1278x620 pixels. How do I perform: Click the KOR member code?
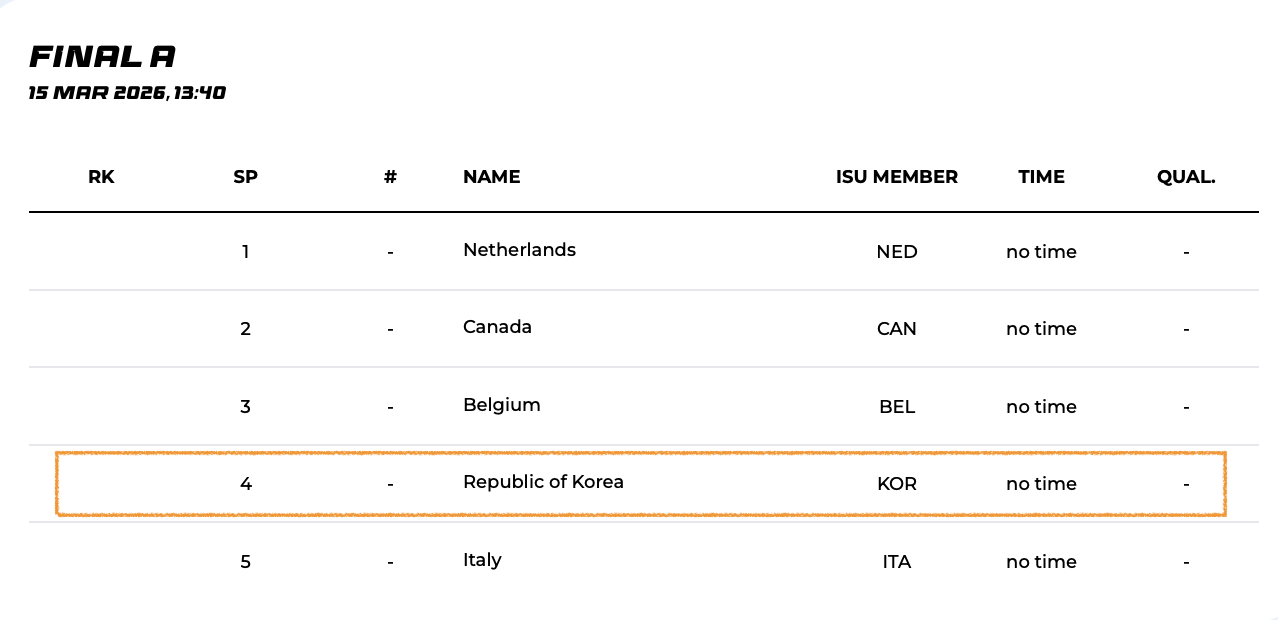896,484
